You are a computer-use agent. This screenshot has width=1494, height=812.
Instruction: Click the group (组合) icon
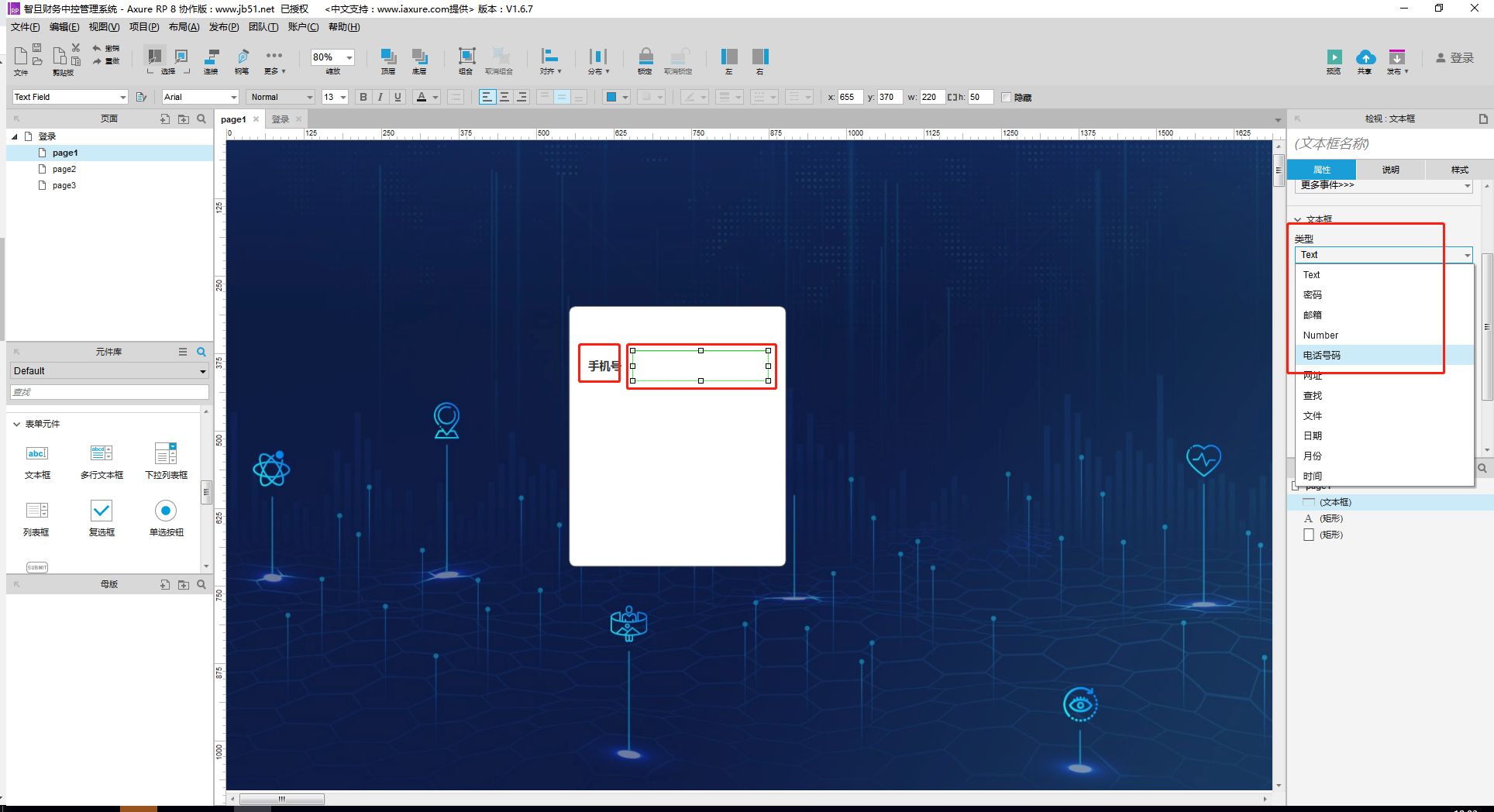pyautogui.click(x=466, y=56)
